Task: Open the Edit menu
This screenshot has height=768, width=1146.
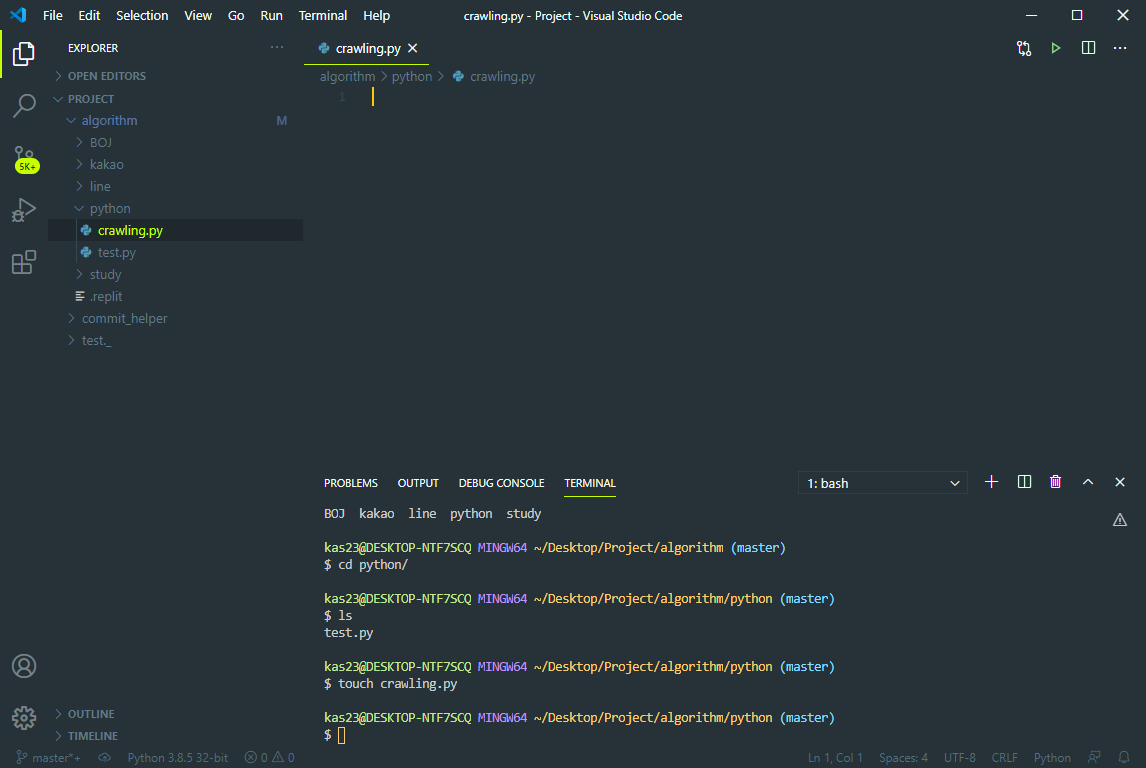Action: (x=89, y=15)
